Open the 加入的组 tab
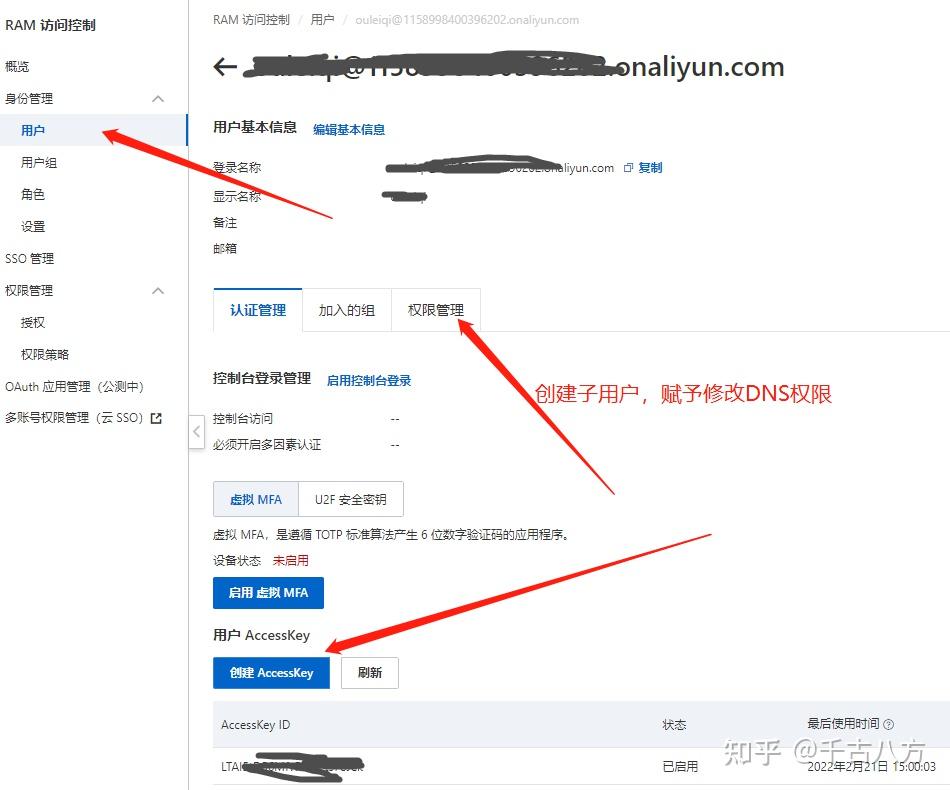The width and height of the screenshot is (950, 790). [x=347, y=310]
